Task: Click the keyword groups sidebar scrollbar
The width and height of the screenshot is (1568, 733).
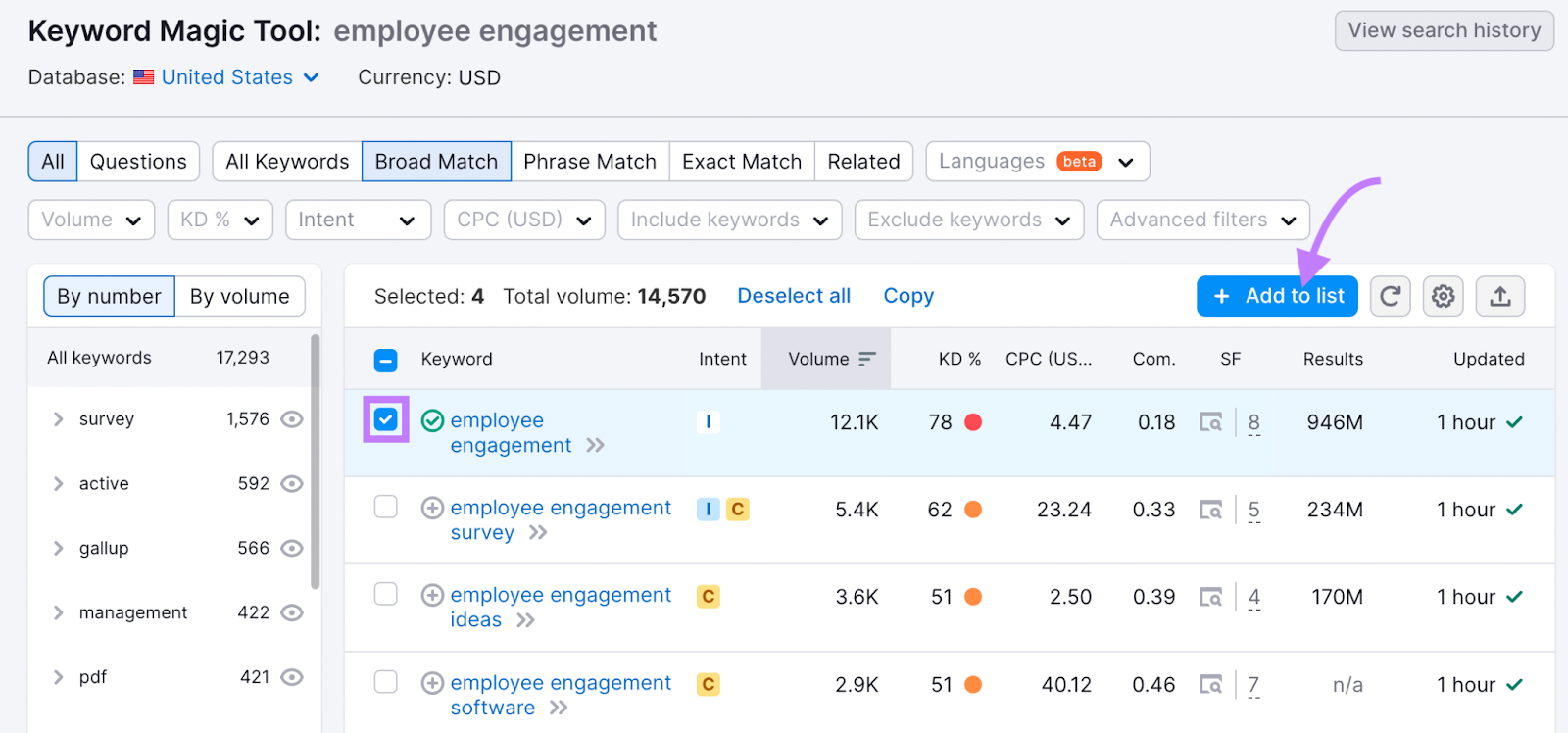Action: click(x=315, y=461)
